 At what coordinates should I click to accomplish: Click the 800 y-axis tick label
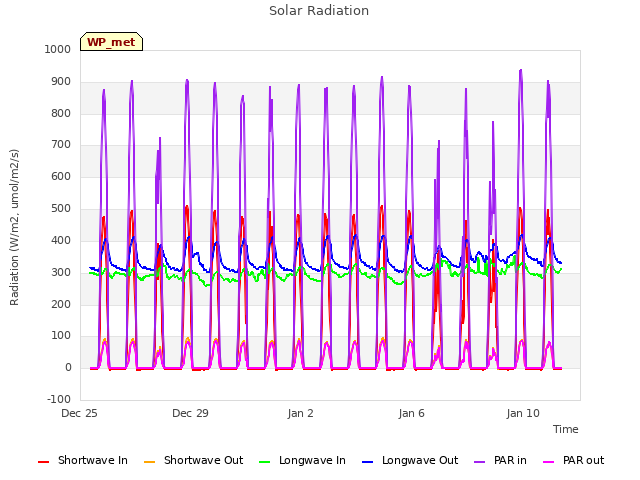tap(61, 113)
